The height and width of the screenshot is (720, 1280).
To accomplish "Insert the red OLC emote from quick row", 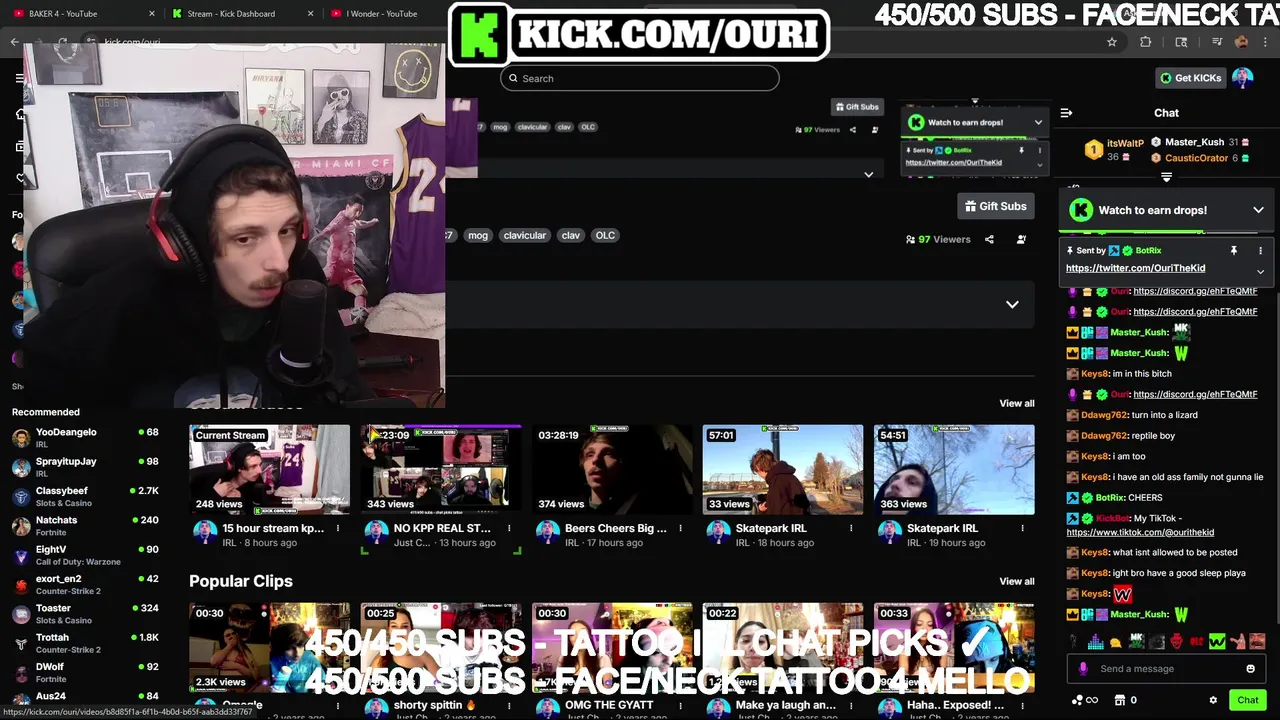I will pos(1197,642).
